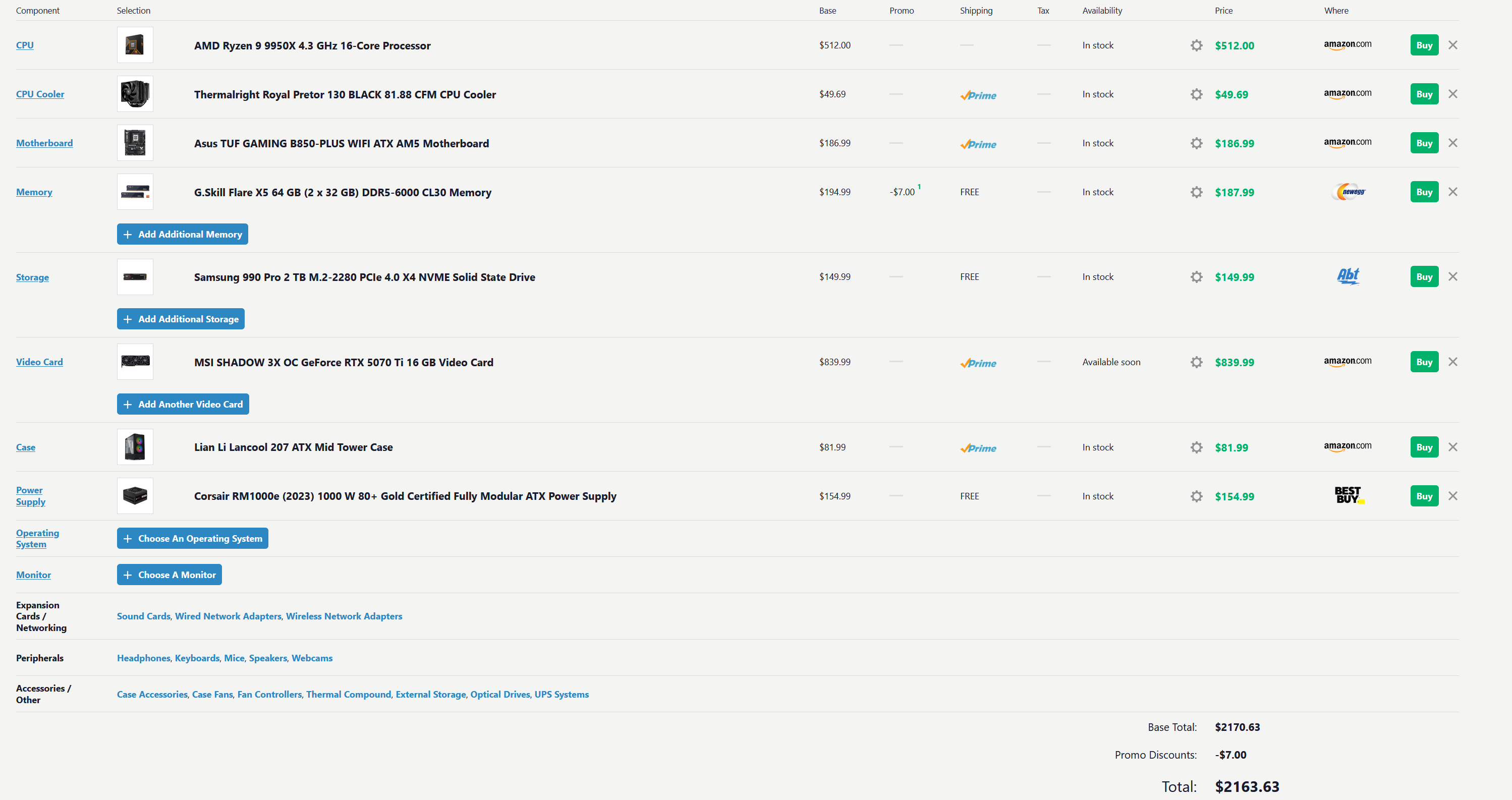Remove the Thermalright CPU Cooler with X
The image size is (1512, 800).
(x=1452, y=94)
